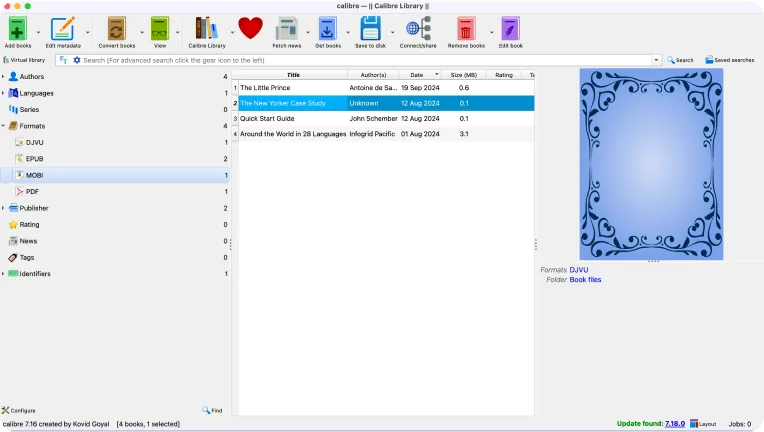The image size is (764, 432).
Task: Click the Calibre Library icon
Action: (207, 29)
